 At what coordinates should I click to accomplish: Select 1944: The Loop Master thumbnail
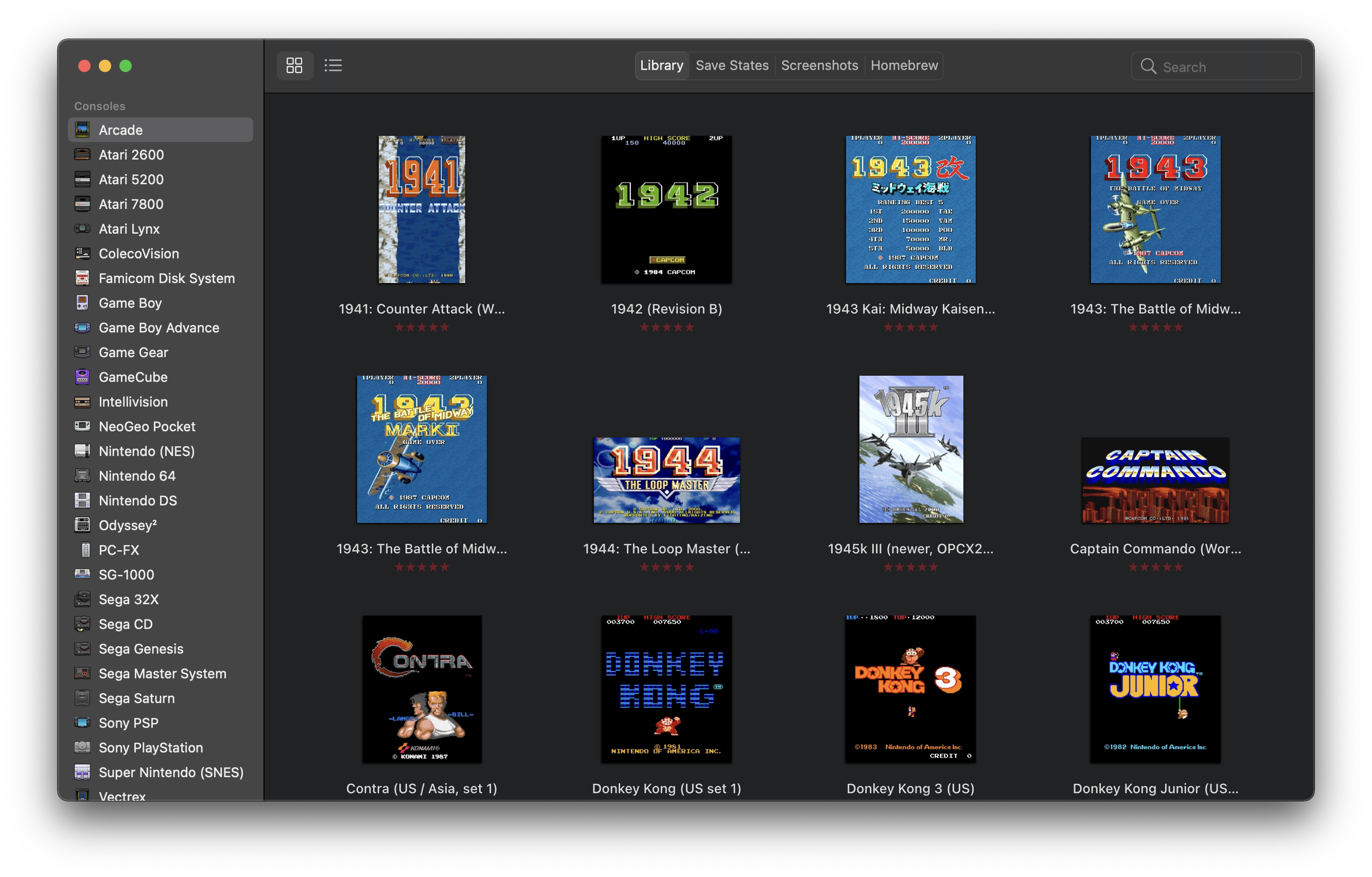tap(666, 480)
